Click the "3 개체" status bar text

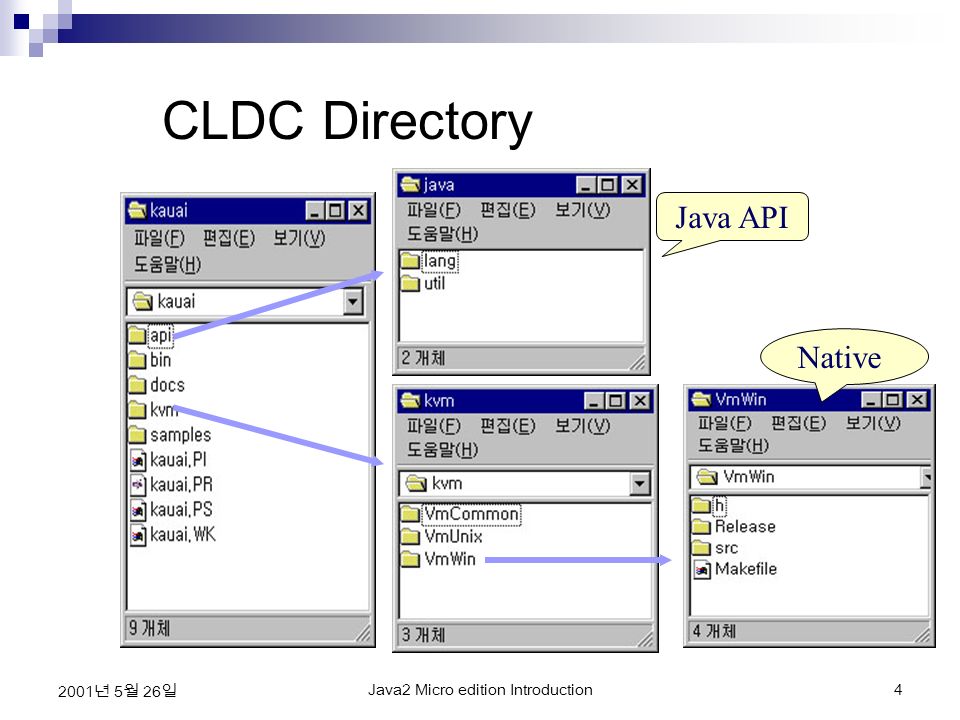tap(423, 635)
